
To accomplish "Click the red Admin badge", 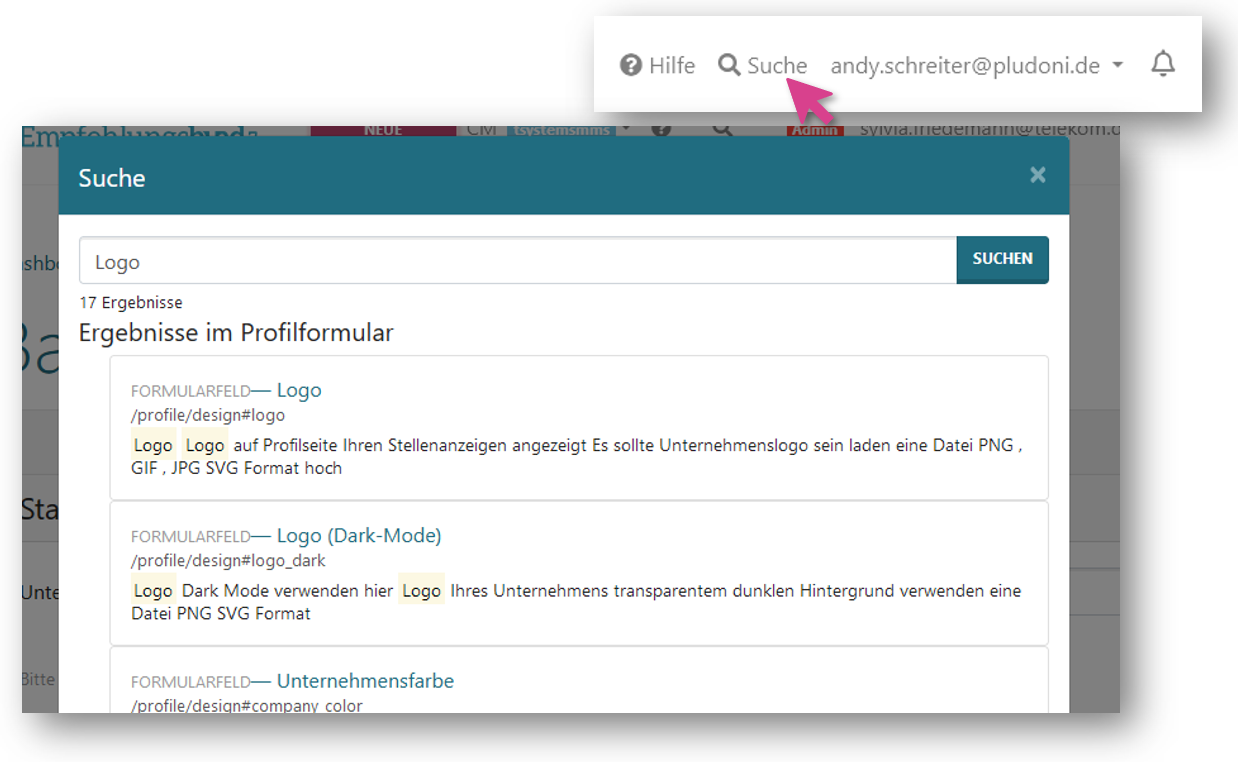I will click(814, 130).
